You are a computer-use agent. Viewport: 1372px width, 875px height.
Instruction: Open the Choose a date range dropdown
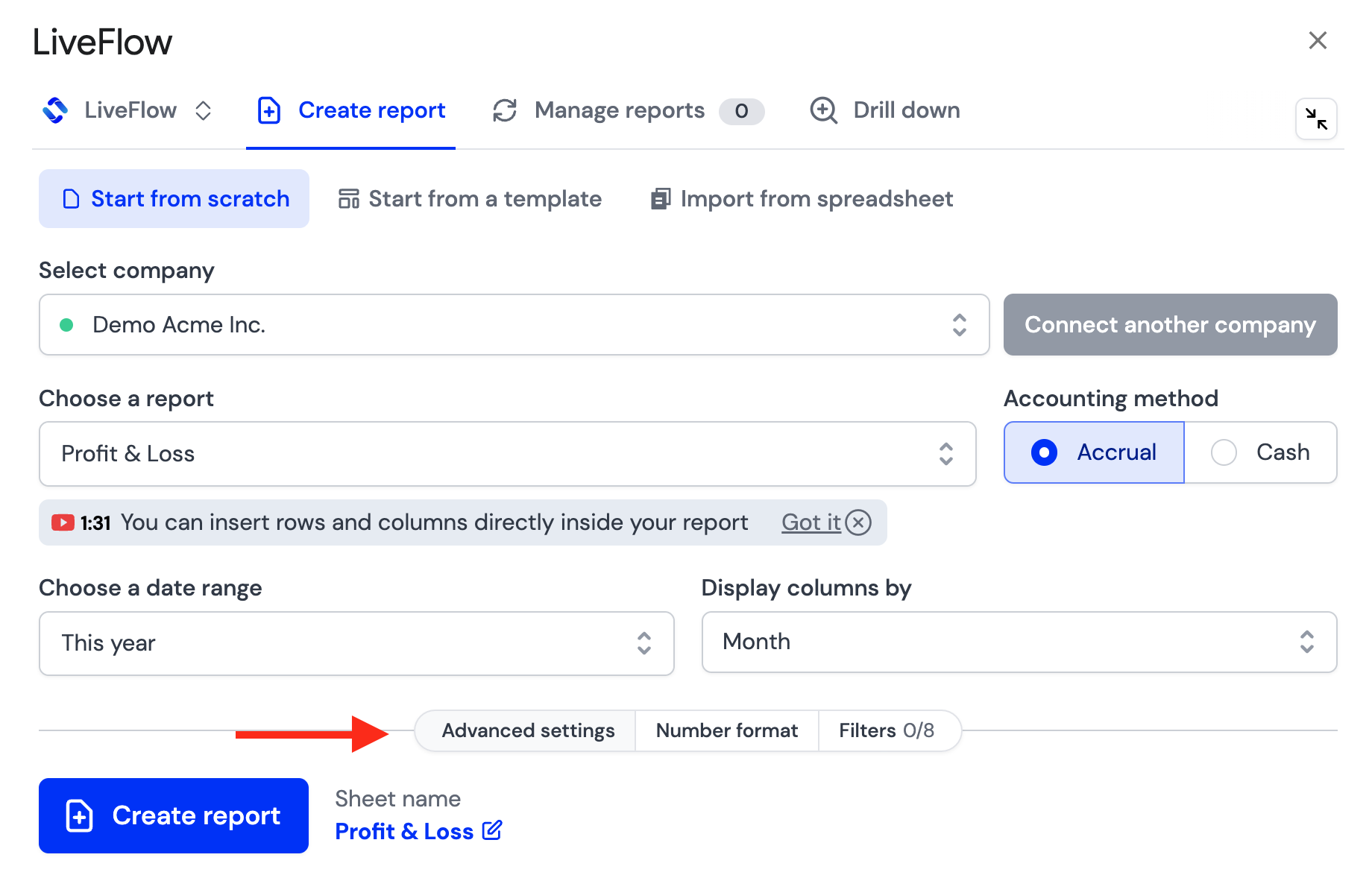tap(356, 643)
